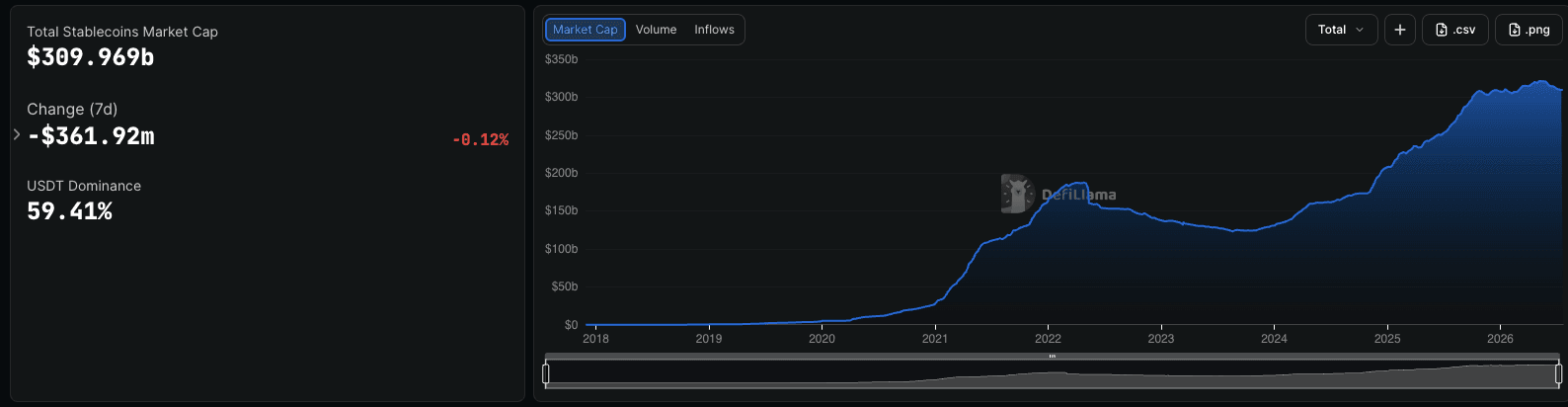Click the mini overview chart in the range selector
1568x407 pixels.
tap(1053, 374)
